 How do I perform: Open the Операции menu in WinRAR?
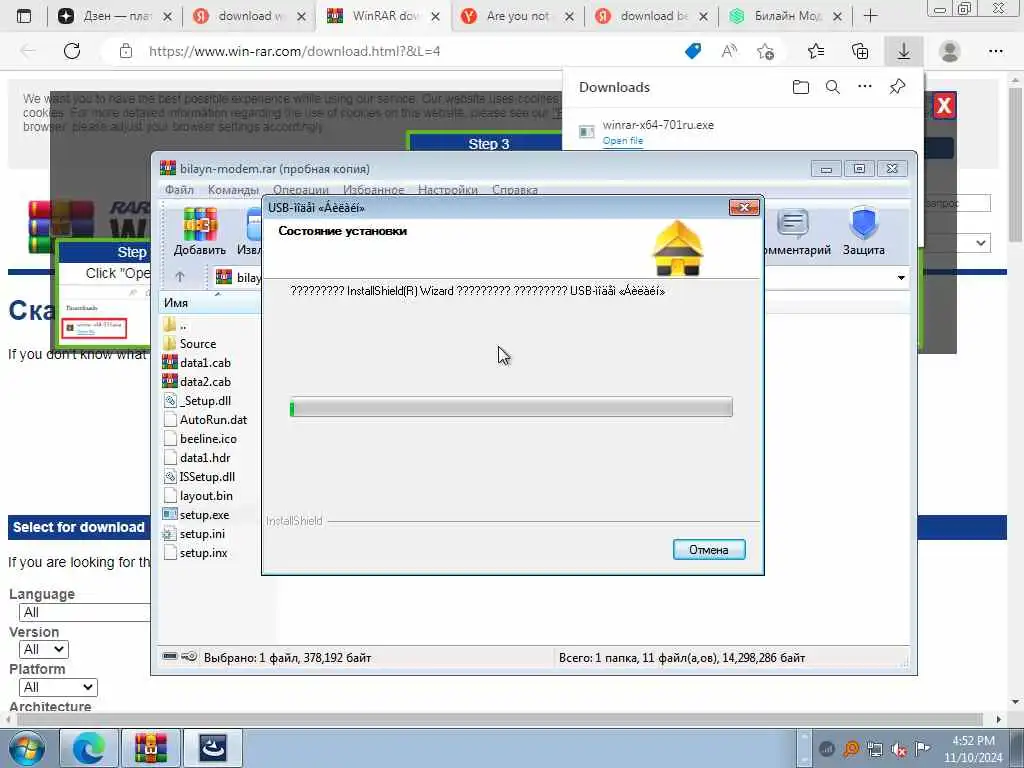[x=300, y=189]
